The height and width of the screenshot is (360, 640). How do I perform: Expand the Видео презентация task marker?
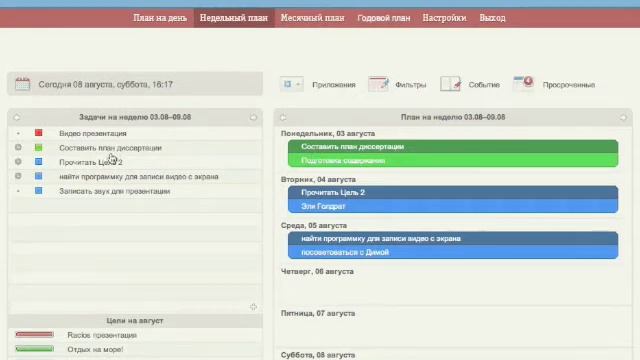[x=18, y=133]
